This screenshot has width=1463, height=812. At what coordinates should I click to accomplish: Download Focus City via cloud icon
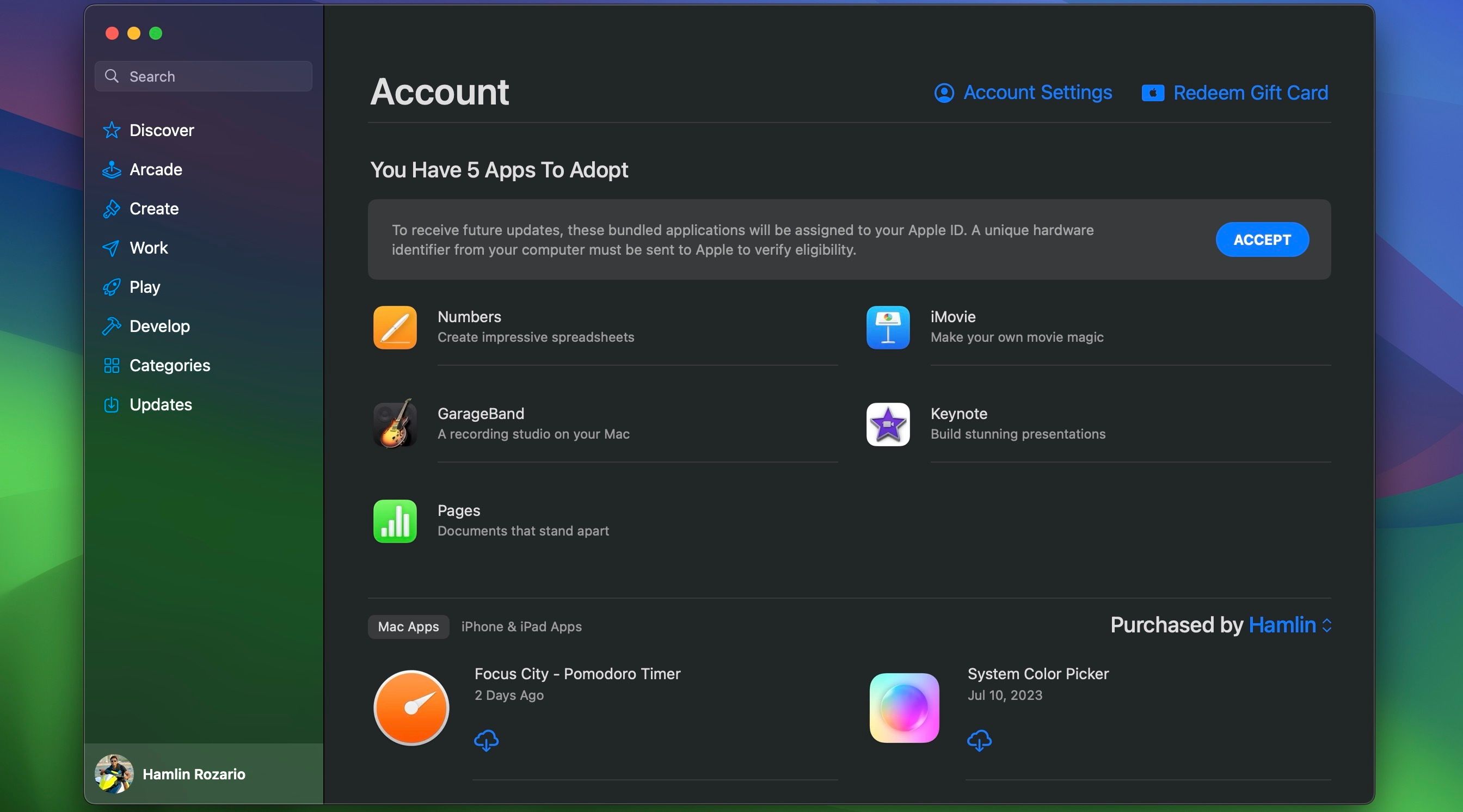tap(486, 741)
